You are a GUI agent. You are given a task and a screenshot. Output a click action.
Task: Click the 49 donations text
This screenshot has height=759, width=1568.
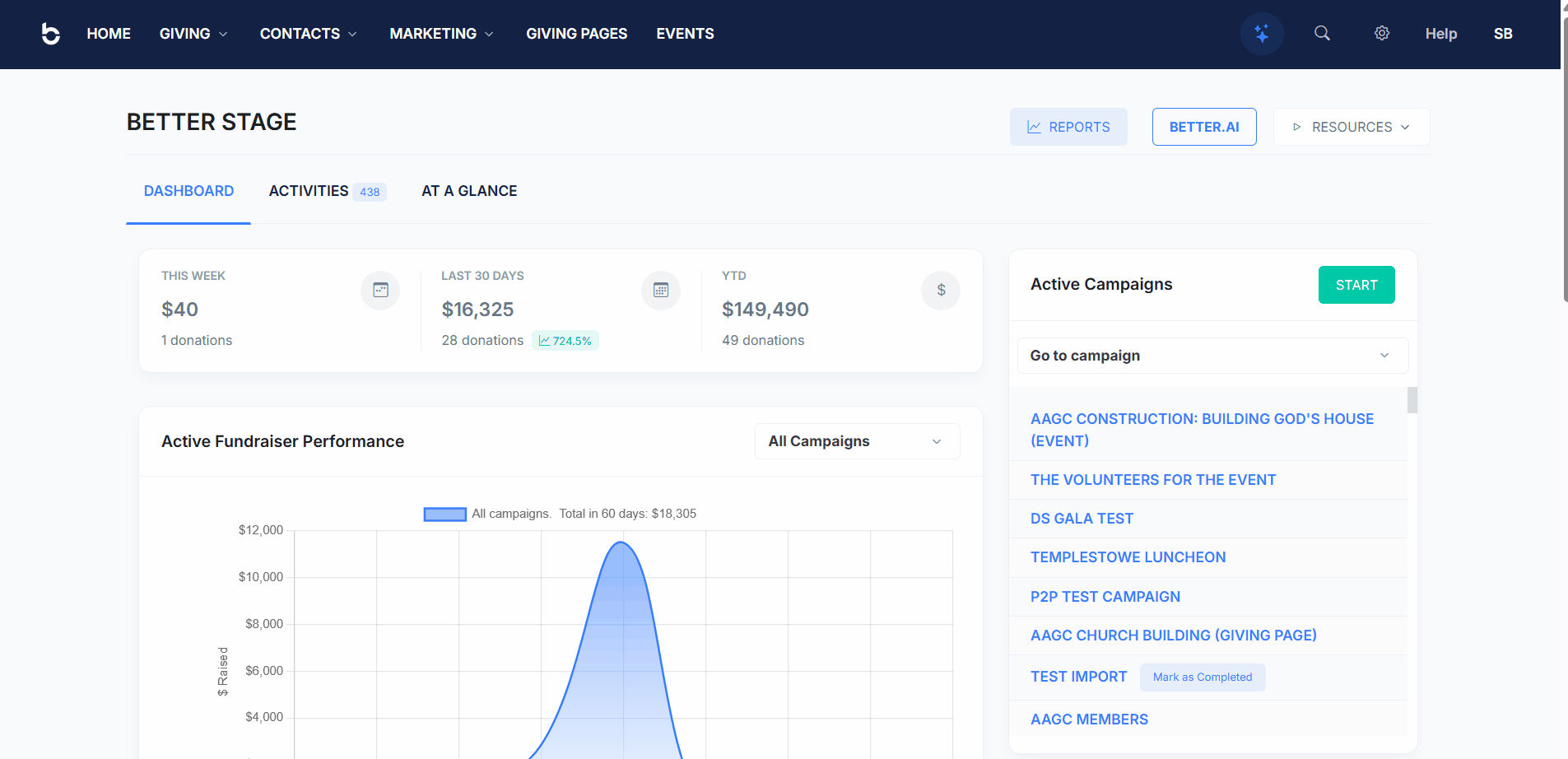pyautogui.click(x=763, y=341)
